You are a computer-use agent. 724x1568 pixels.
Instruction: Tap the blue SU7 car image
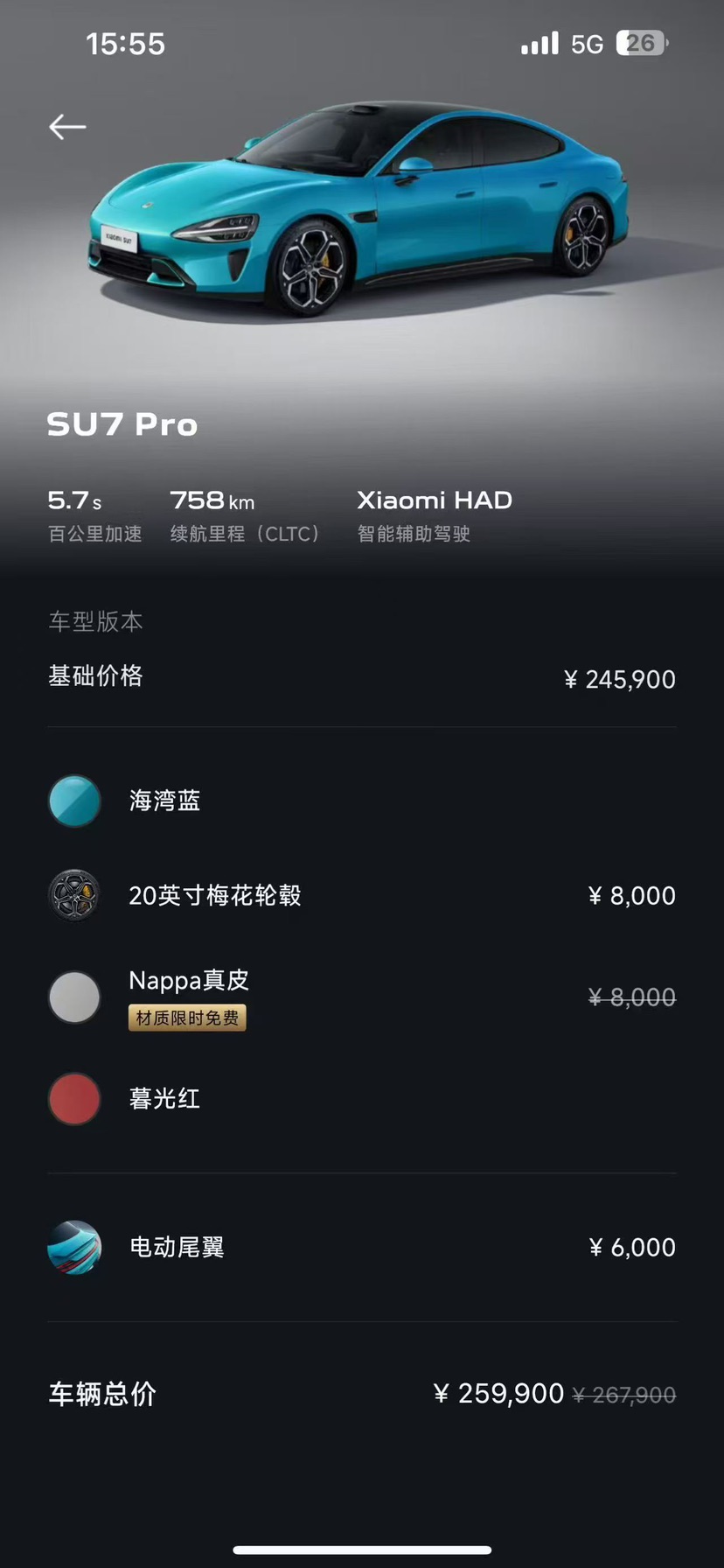pos(359,208)
